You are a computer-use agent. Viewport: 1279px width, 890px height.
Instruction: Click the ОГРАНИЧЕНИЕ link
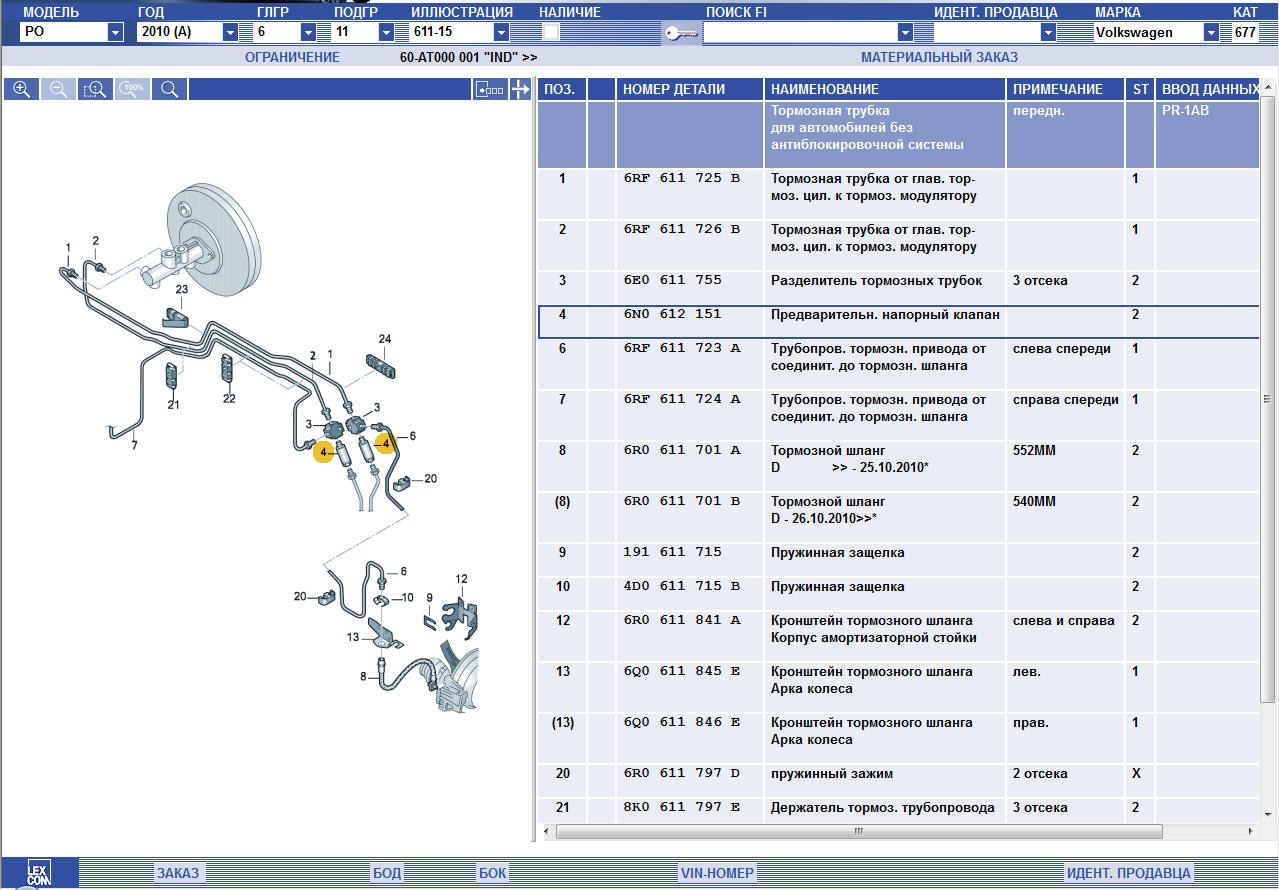[x=292, y=57]
